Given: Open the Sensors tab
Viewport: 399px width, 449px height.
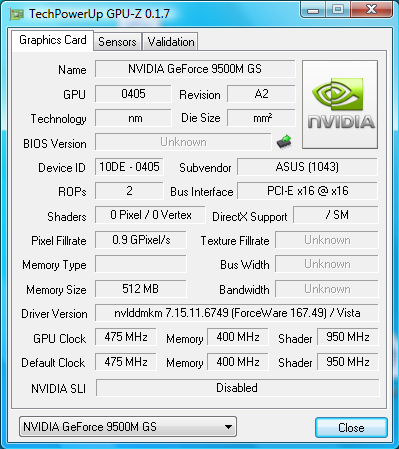Looking at the screenshot, I should click(x=117, y=42).
